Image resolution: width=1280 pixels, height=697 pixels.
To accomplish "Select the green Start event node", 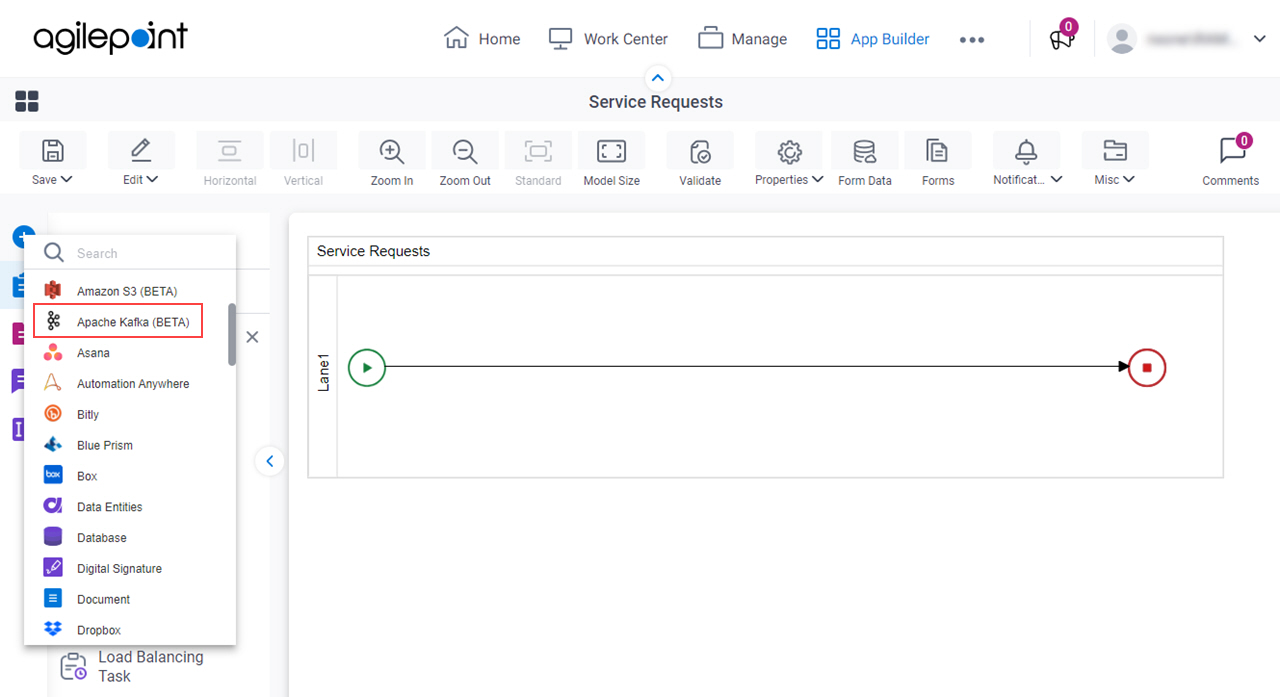I will pos(367,367).
